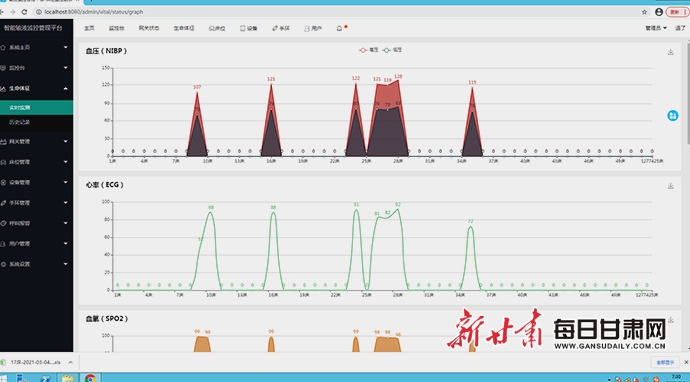The image size is (690, 382).
Task: Bookmark this page with the star icon
Action: pyautogui.click(x=644, y=12)
